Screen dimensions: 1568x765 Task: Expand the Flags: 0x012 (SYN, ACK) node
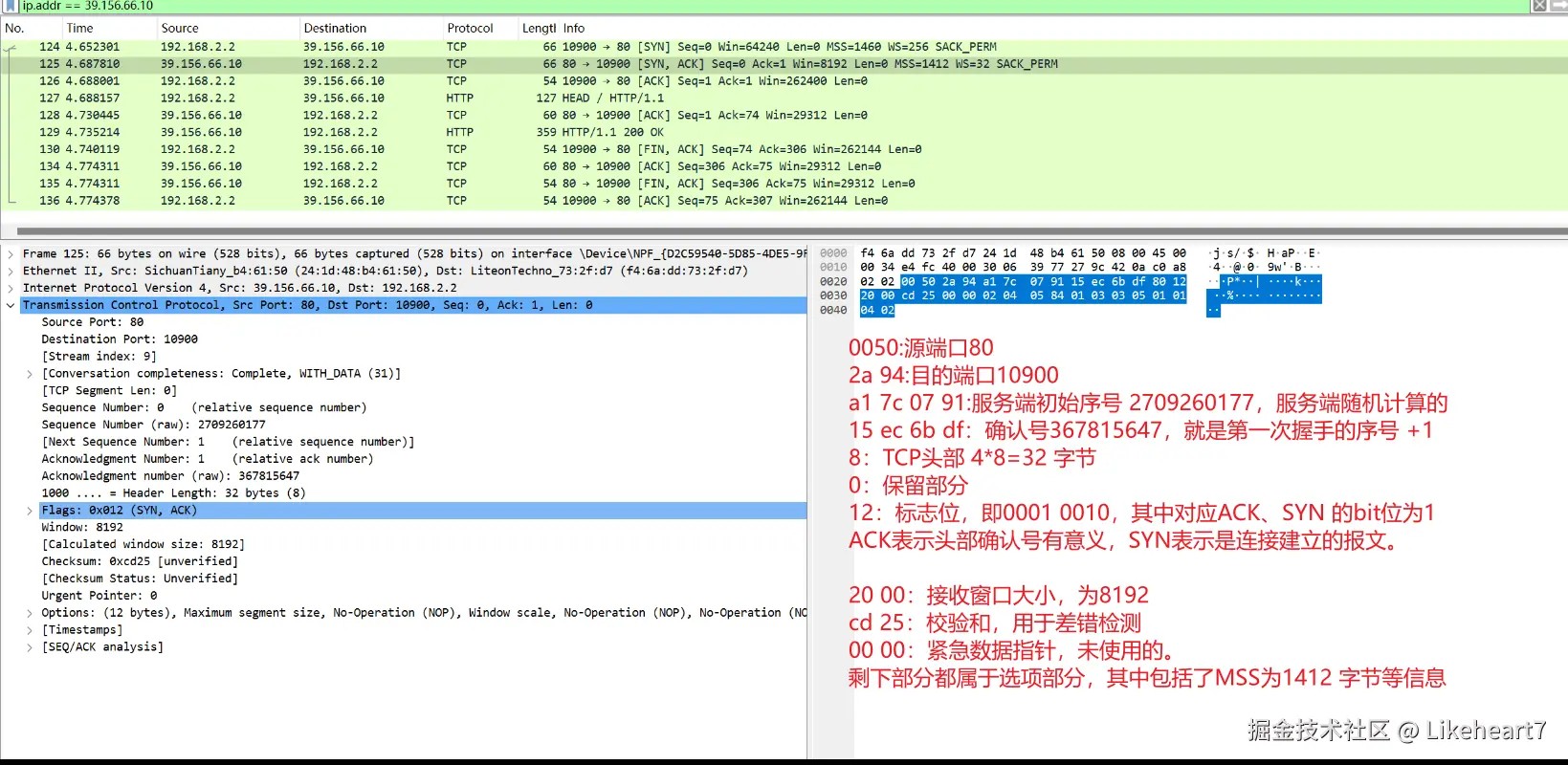(x=30, y=511)
